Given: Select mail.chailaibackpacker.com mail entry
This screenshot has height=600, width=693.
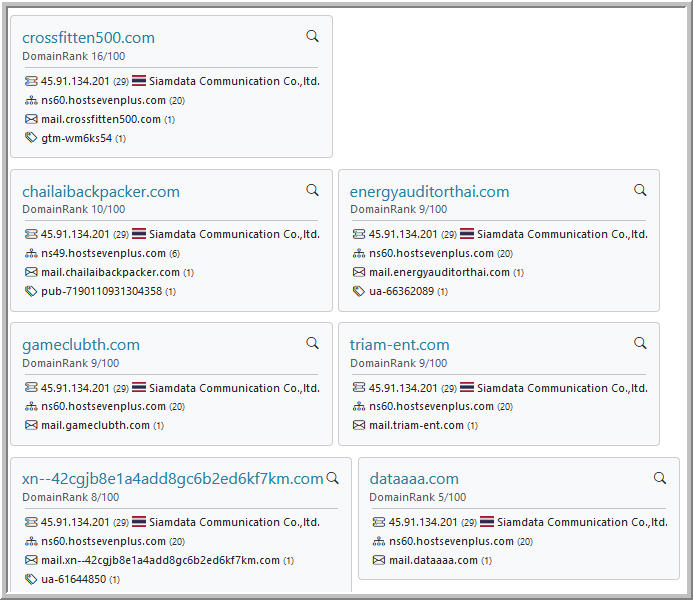Looking at the screenshot, I should click(110, 273).
